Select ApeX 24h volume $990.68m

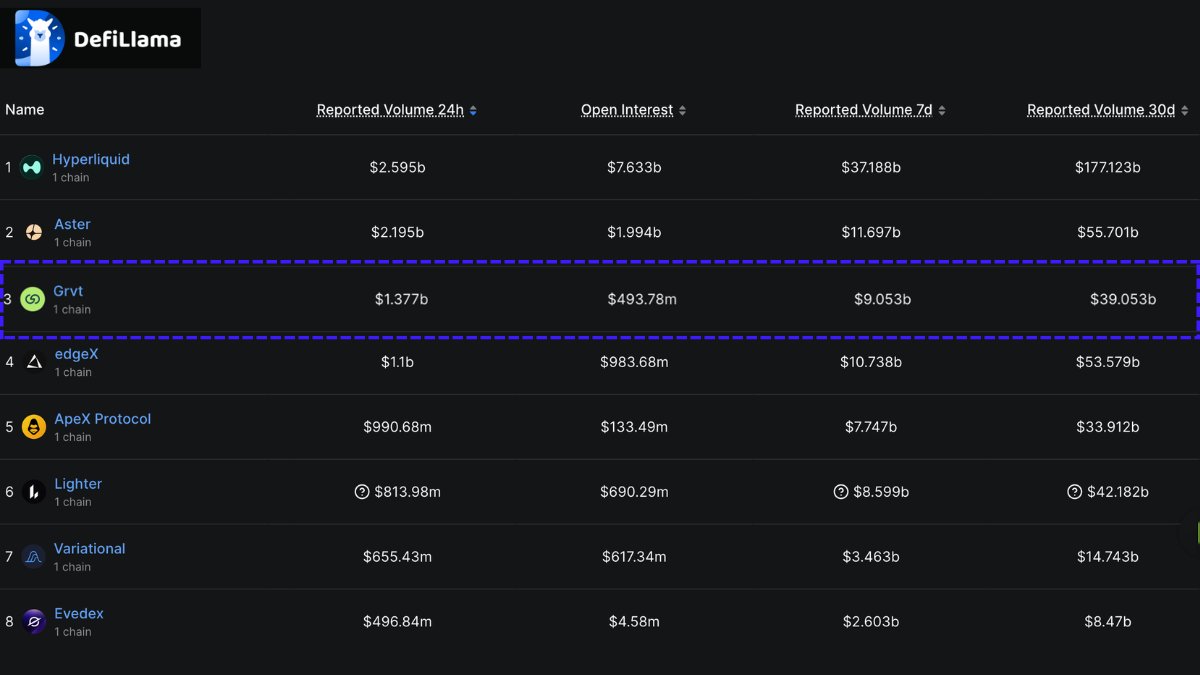coord(397,427)
